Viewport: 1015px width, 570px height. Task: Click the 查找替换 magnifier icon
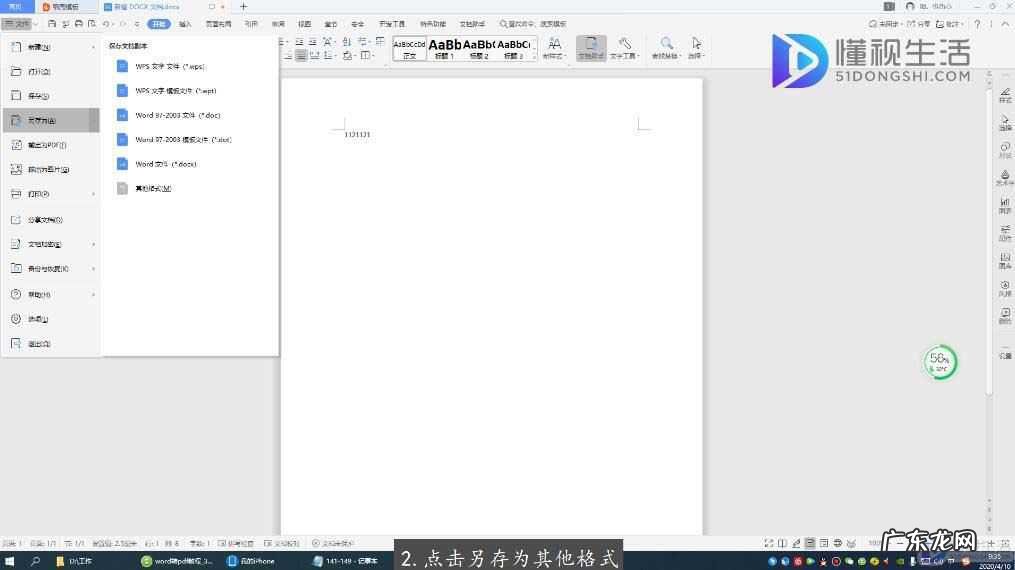[666, 44]
